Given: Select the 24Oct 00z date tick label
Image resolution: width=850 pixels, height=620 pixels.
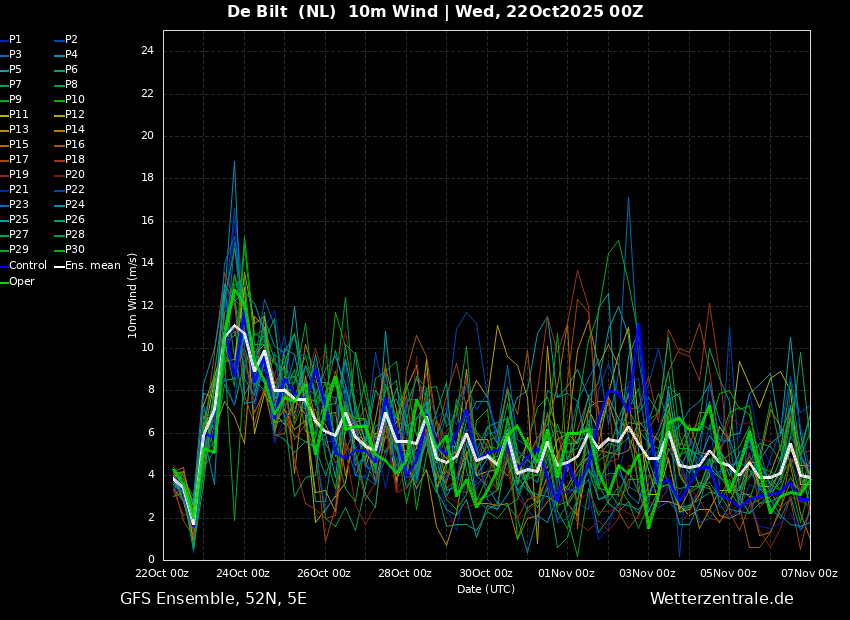Looking at the screenshot, I should (243, 574).
